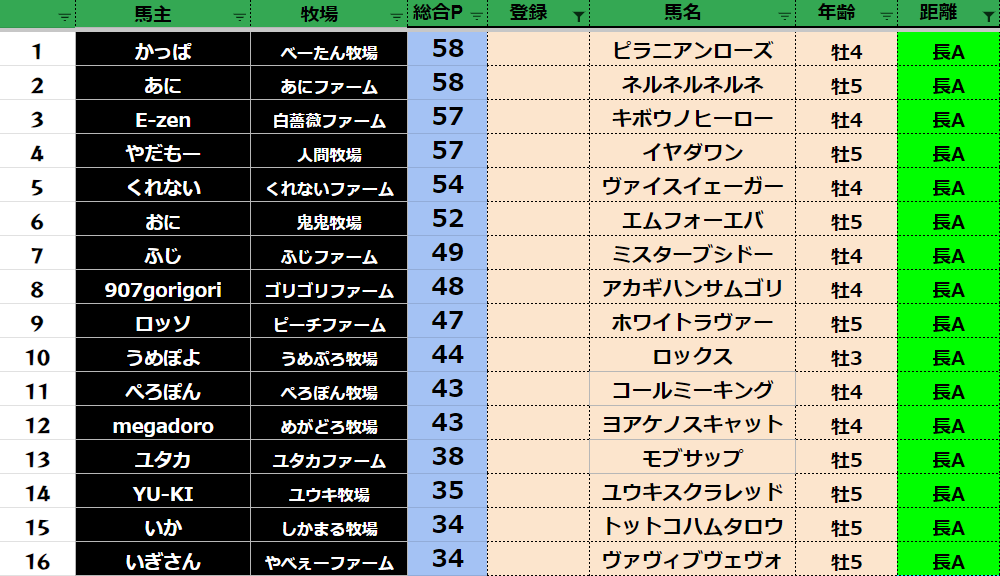This screenshot has height=576, width=1000.
Task: Click the owner cell 907gorigori
Action: tap(163, 290)
